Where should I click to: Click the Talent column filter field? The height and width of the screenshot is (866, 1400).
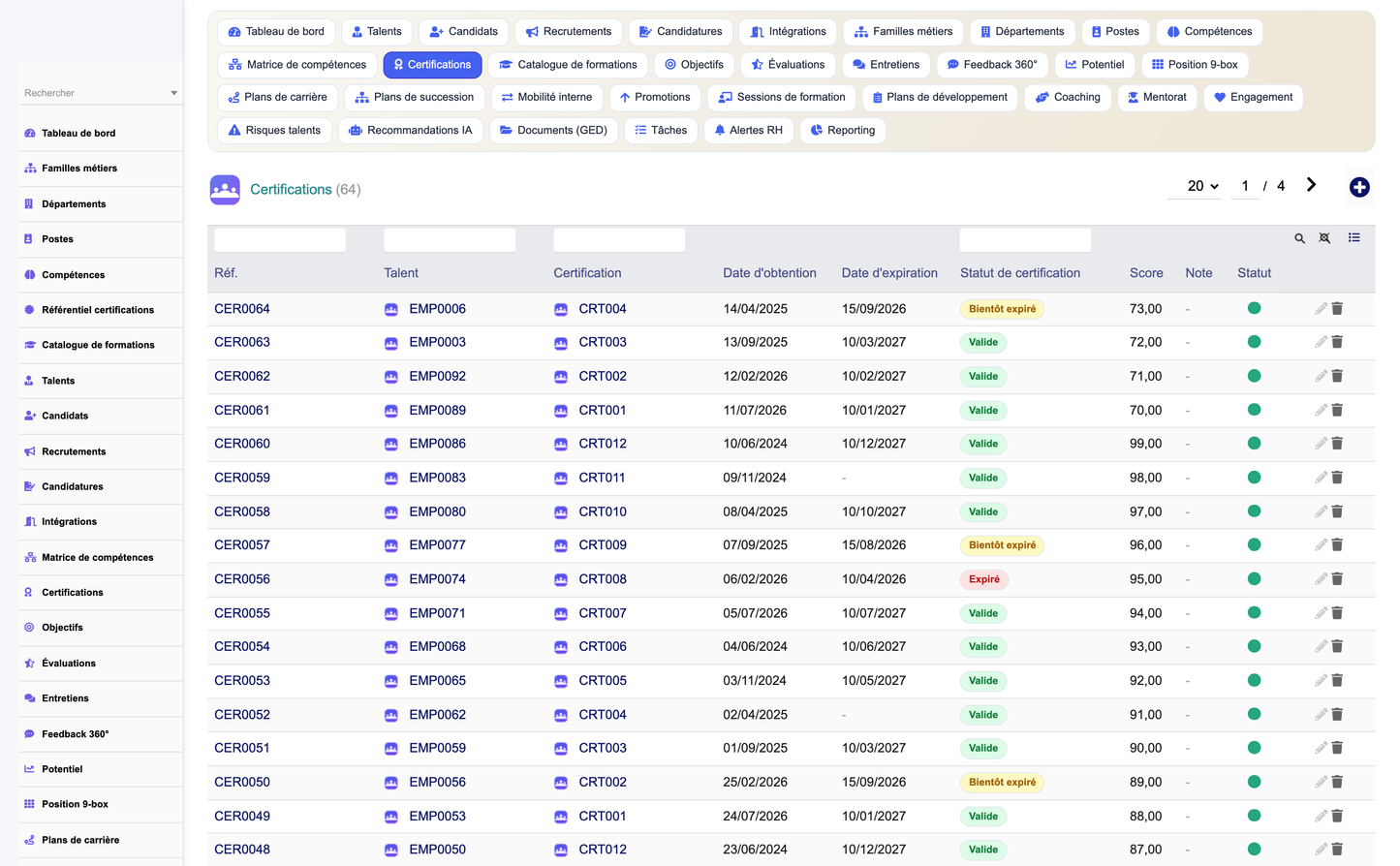click(450, 240)
